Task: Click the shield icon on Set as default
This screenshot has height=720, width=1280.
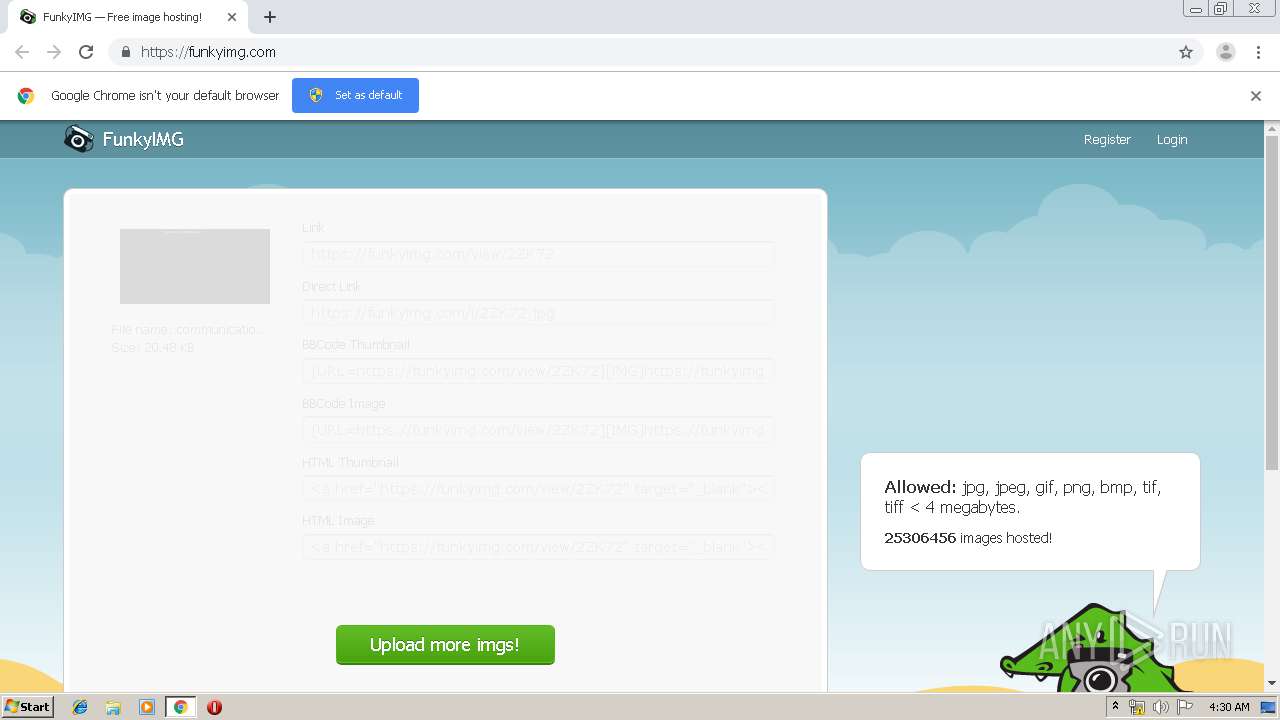Action: pyautogui.click(x=316, y=95)
